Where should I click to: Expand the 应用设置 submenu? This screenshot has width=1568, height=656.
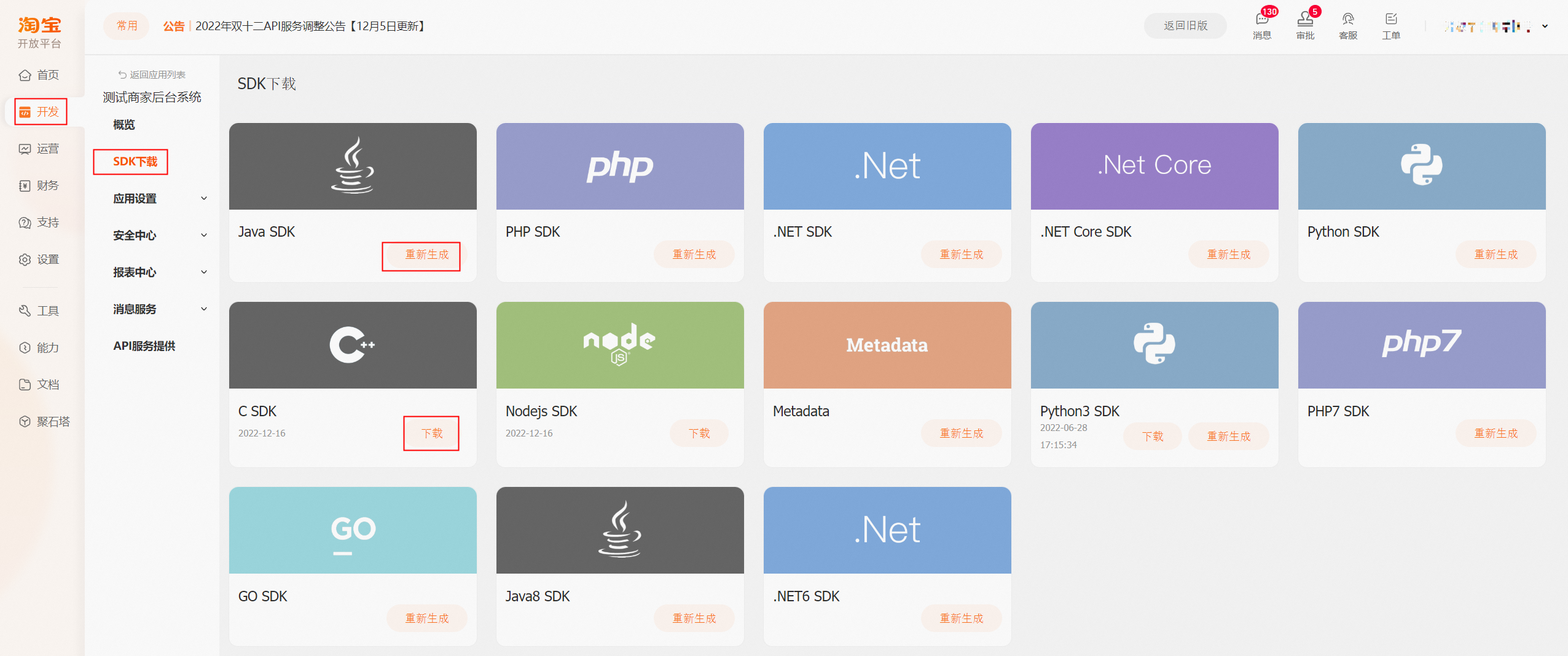[x=159, y=199]
